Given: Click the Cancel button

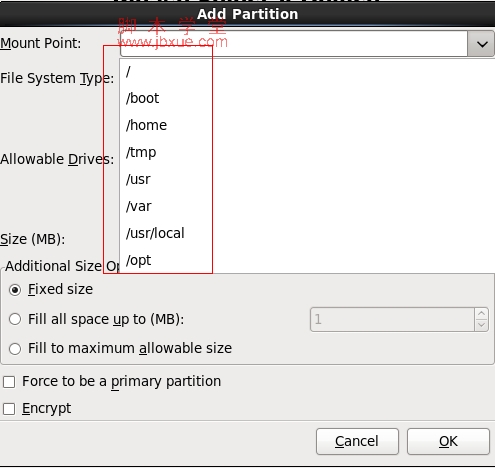Looking at the screenshot, I should (x=357, y=441).
